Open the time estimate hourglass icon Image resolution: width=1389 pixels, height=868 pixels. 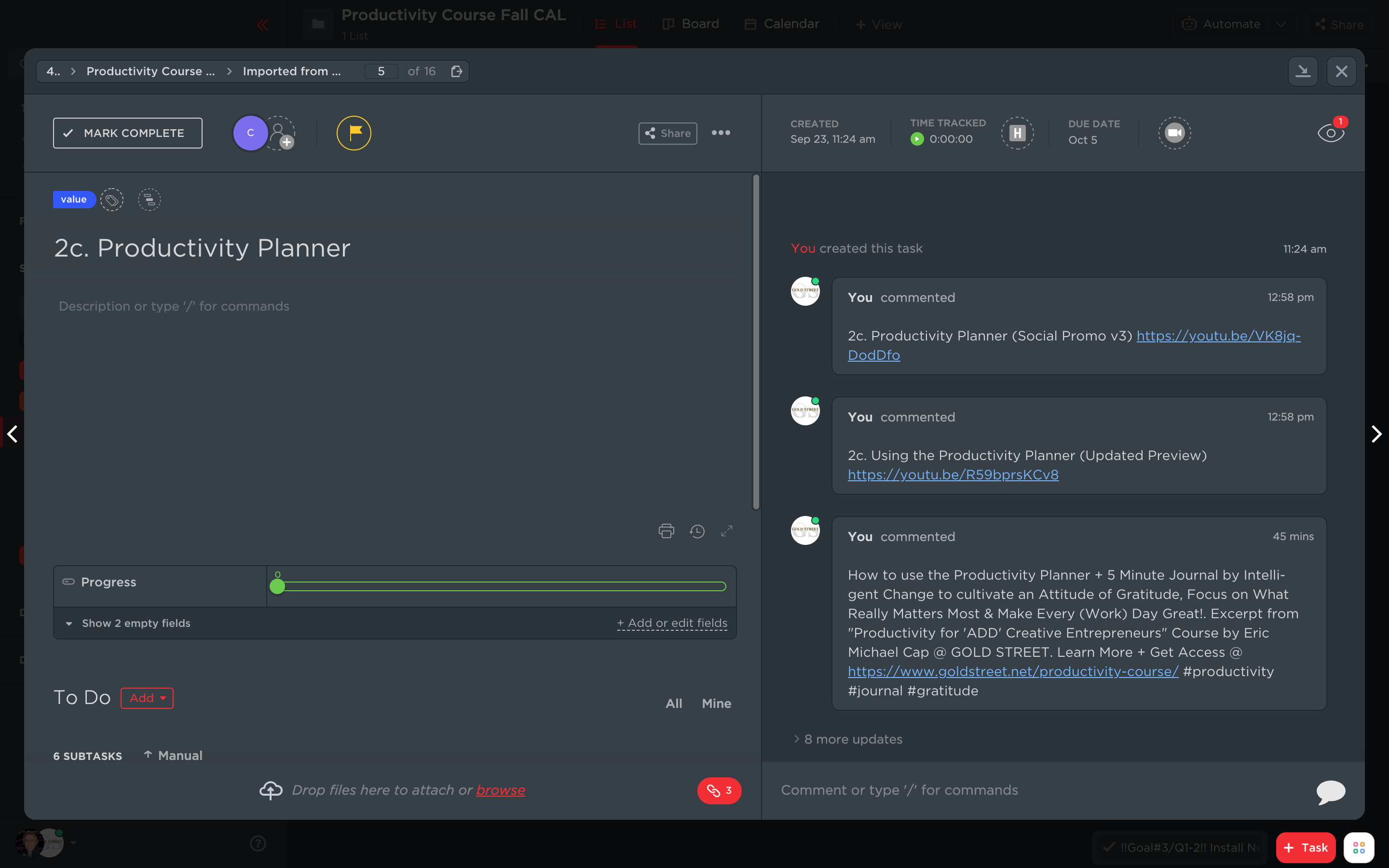[1017, 133]
